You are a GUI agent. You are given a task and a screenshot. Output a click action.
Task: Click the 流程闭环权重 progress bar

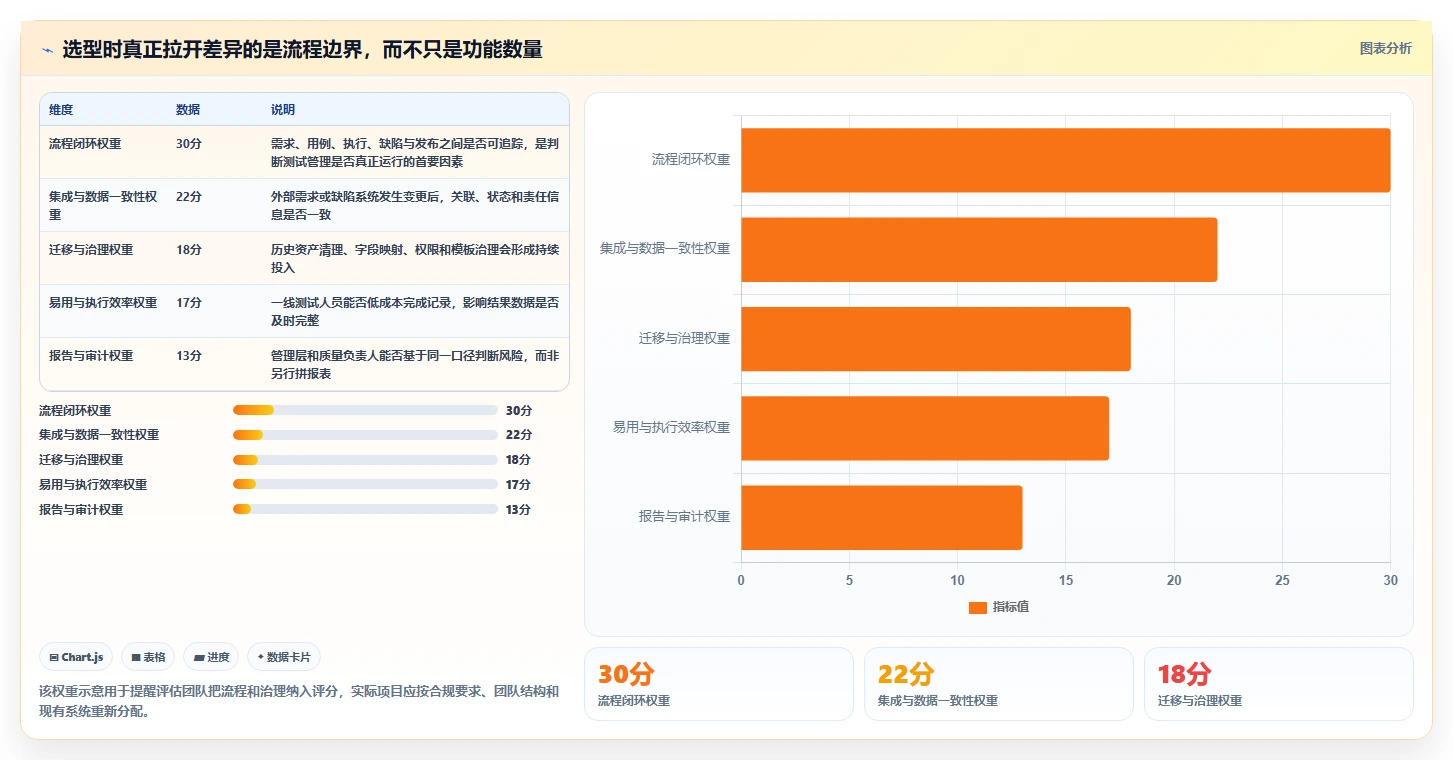[x=365, y=410]
